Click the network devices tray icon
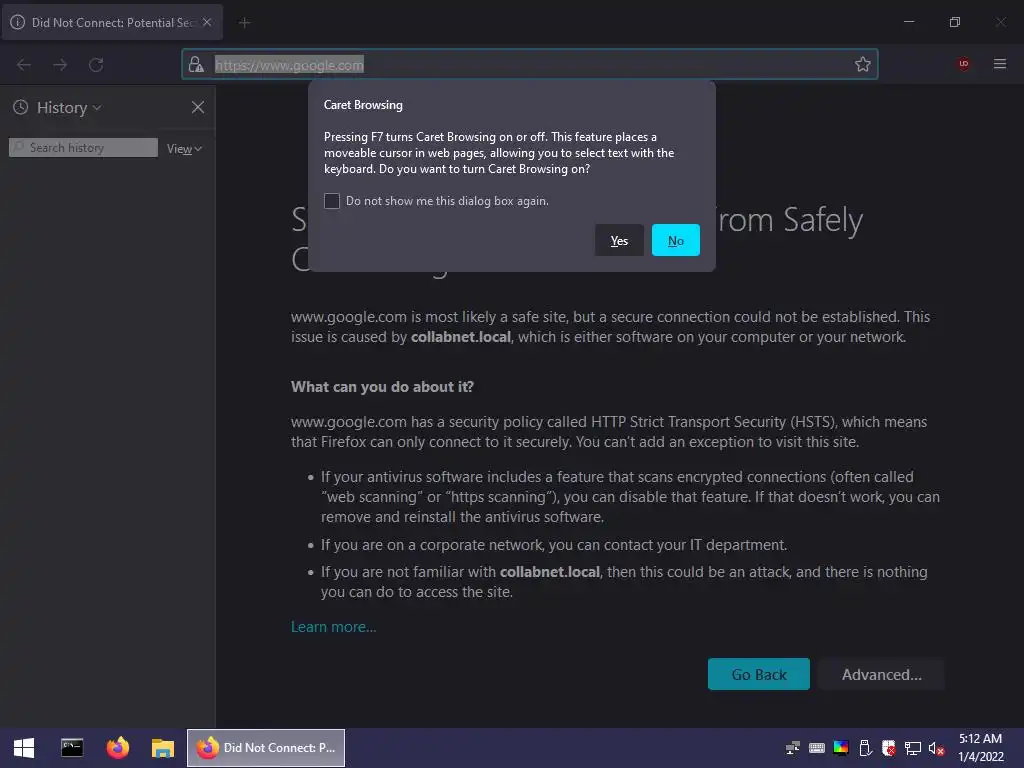 click(x=793, y=748)
